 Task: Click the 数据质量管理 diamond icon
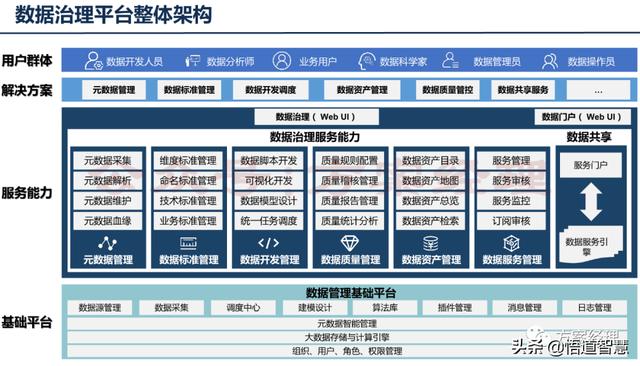click(x=350, y=243)
